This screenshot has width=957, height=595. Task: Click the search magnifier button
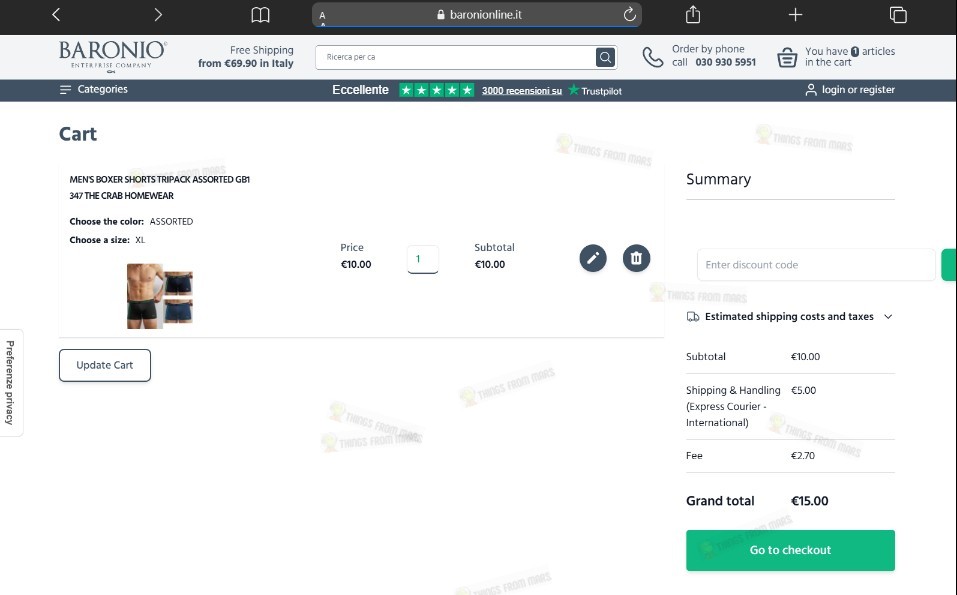pos(605,57)
